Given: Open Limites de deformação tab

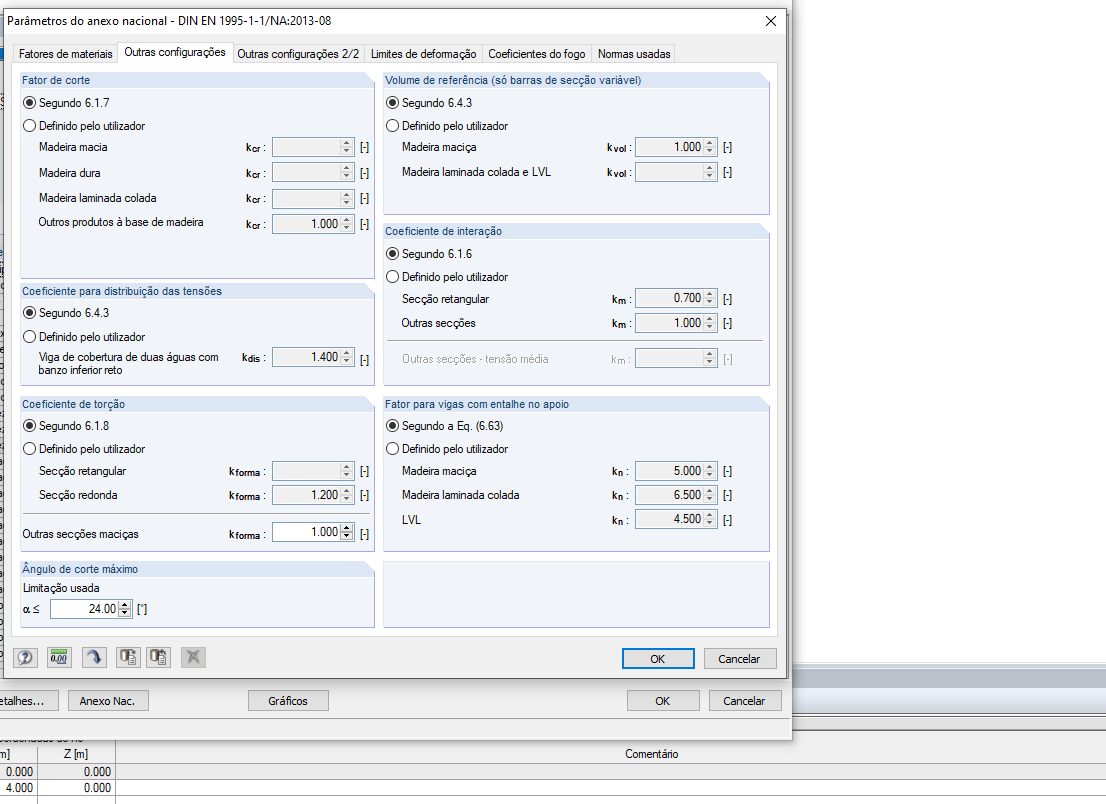Looking at the screenshot, I should [423, 54].
